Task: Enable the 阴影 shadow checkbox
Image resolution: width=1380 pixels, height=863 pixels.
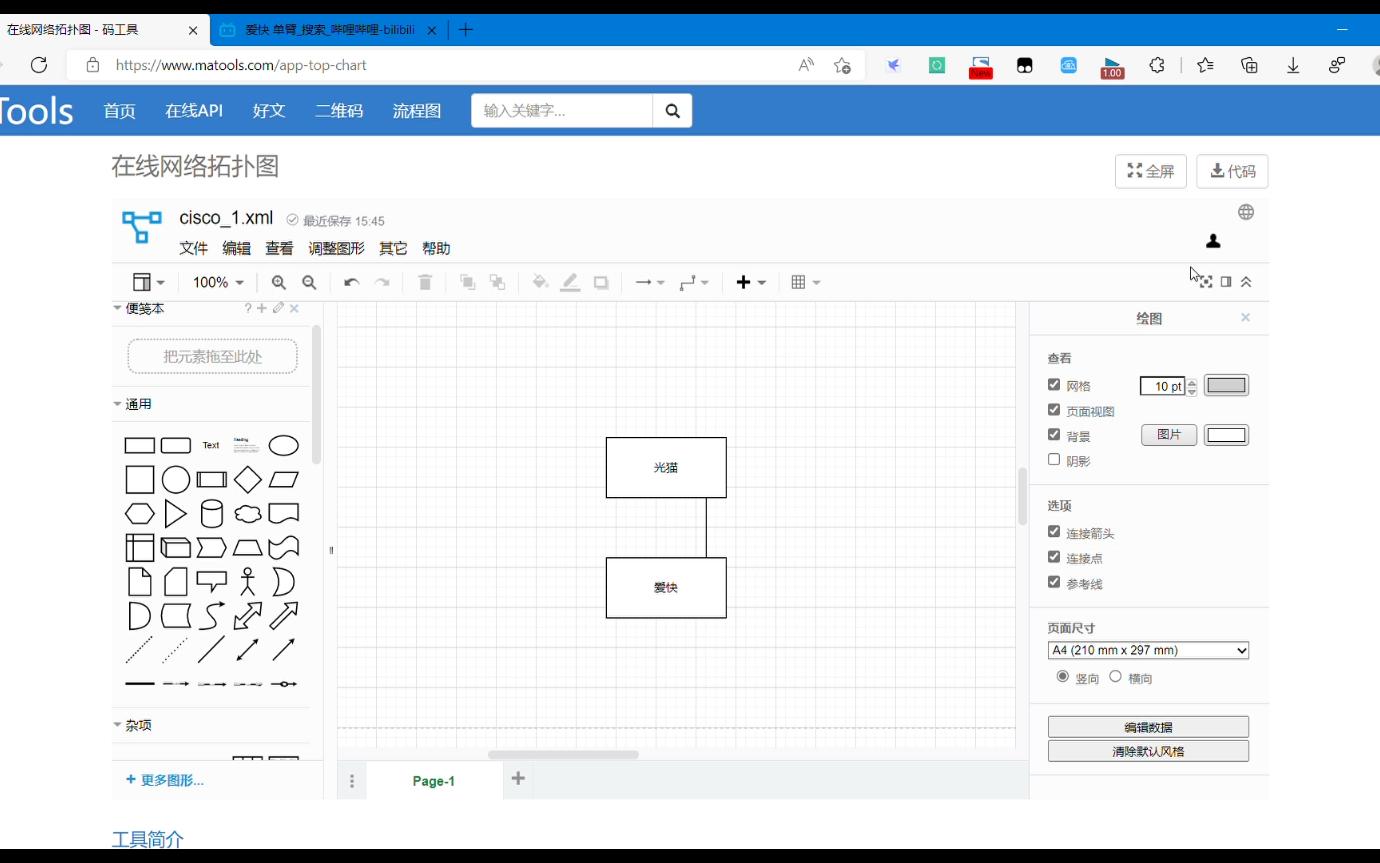Action: point(1054,460)
